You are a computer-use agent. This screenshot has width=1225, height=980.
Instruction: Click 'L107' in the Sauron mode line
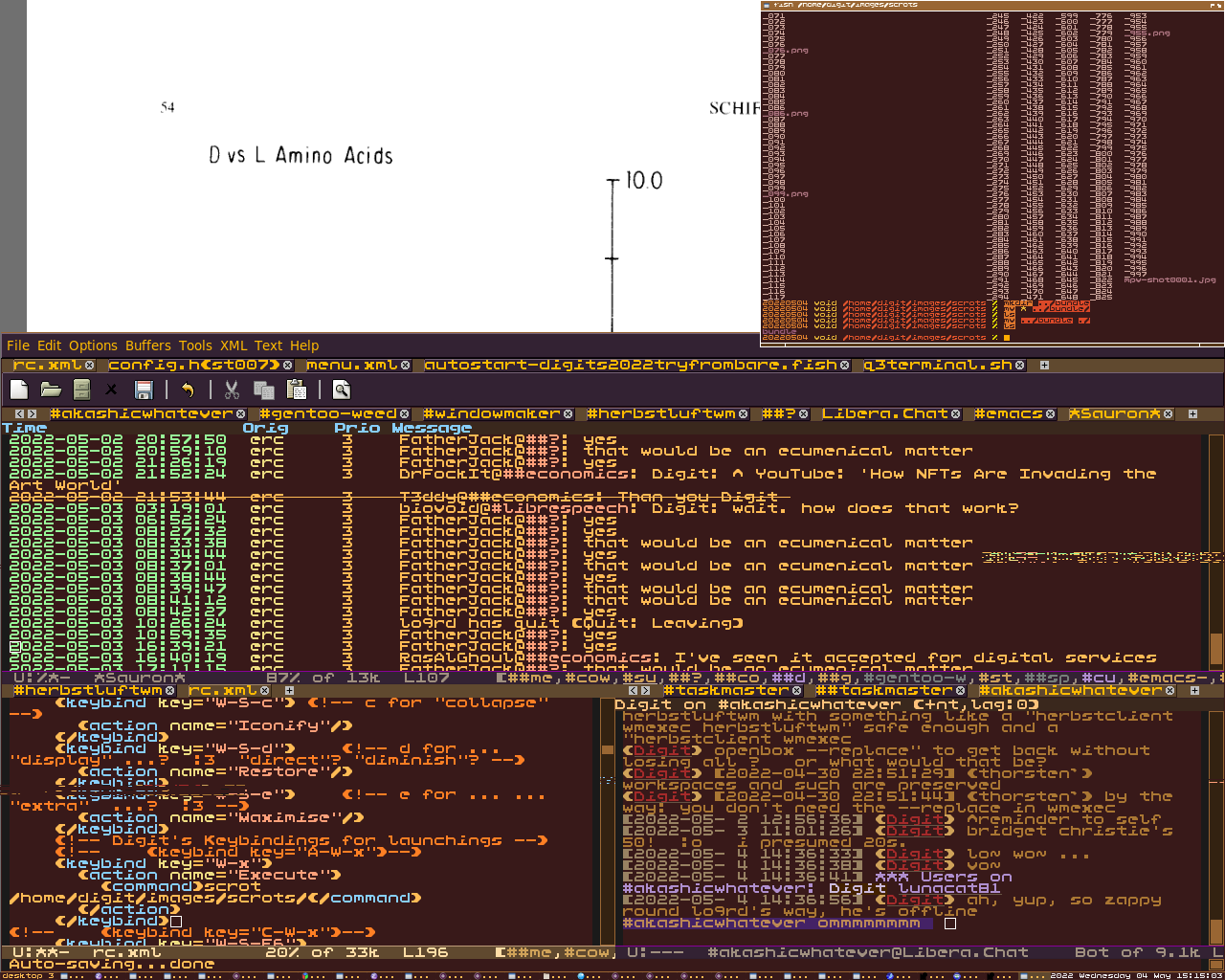point(427,678)
